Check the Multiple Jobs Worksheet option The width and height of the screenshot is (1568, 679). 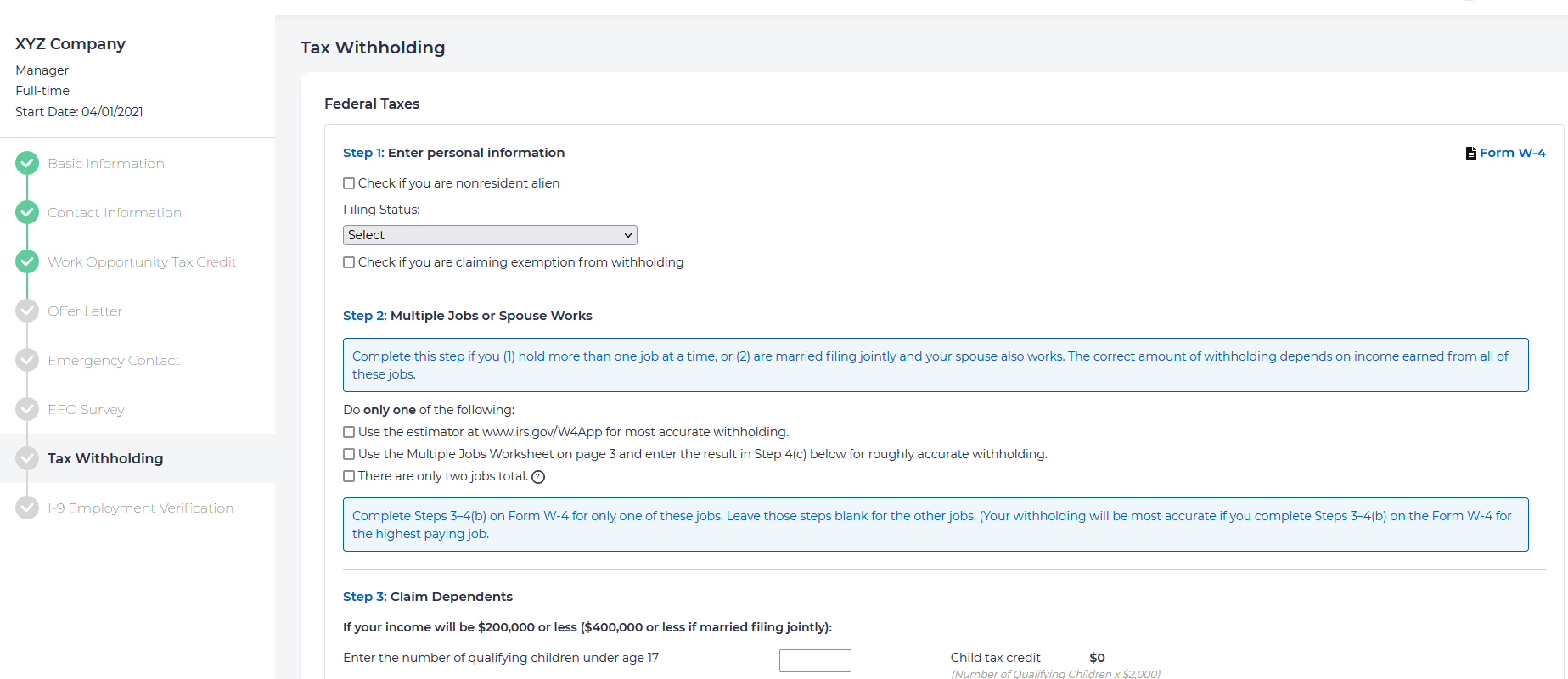coord(349,454)
